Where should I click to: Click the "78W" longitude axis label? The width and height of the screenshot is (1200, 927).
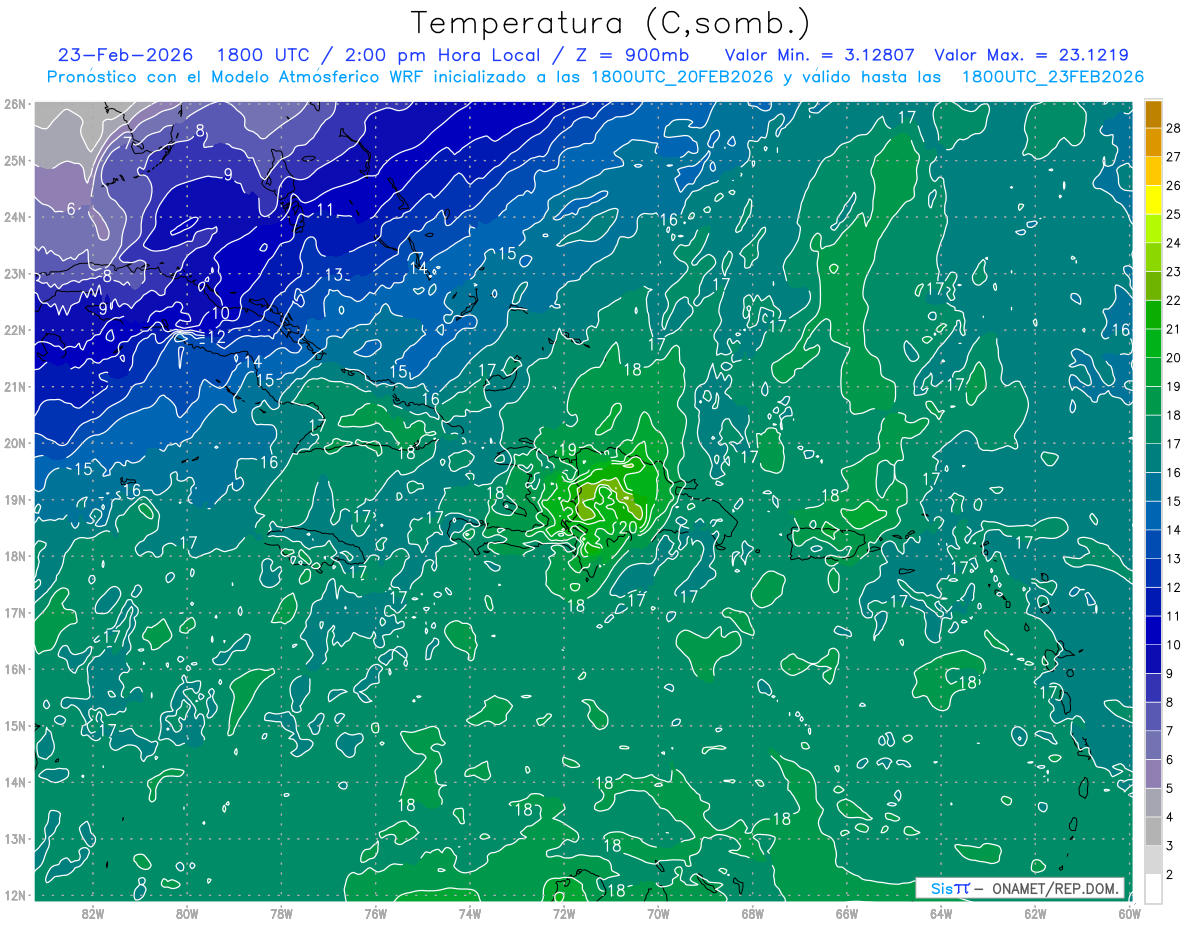pyautogui.click(x=281, y=913)
